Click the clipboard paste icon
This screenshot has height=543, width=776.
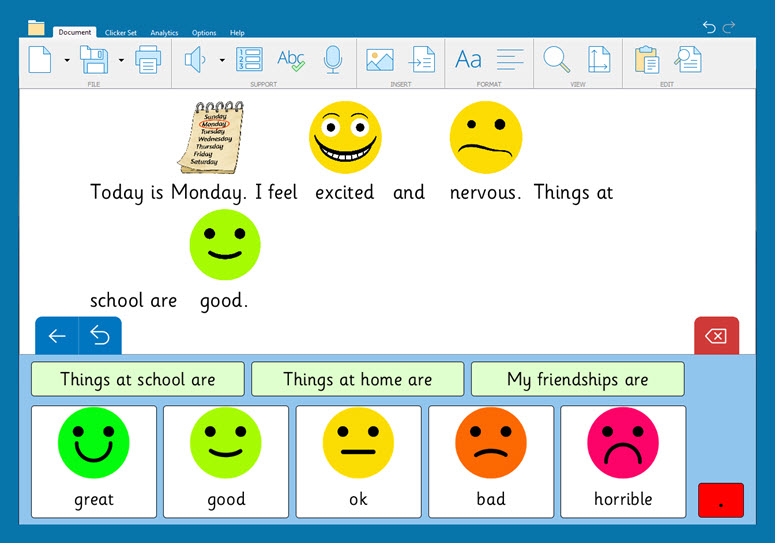tap(646, 60)
